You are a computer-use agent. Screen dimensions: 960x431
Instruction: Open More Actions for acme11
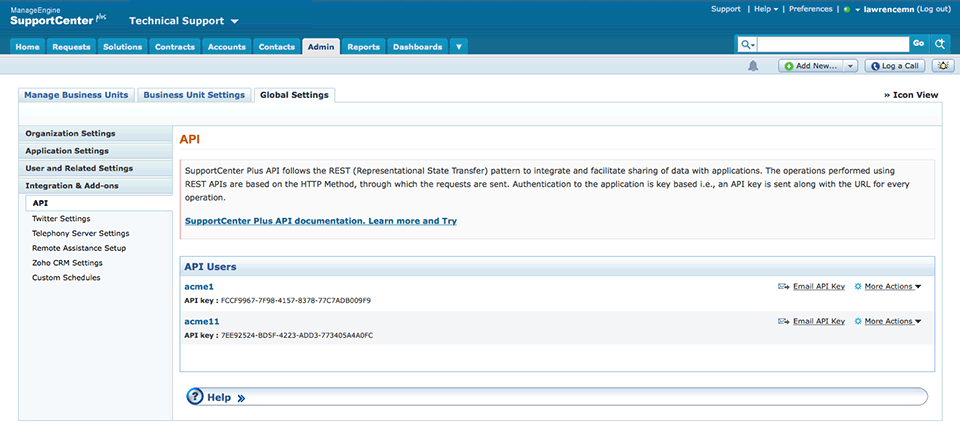[x=893, y=321]
